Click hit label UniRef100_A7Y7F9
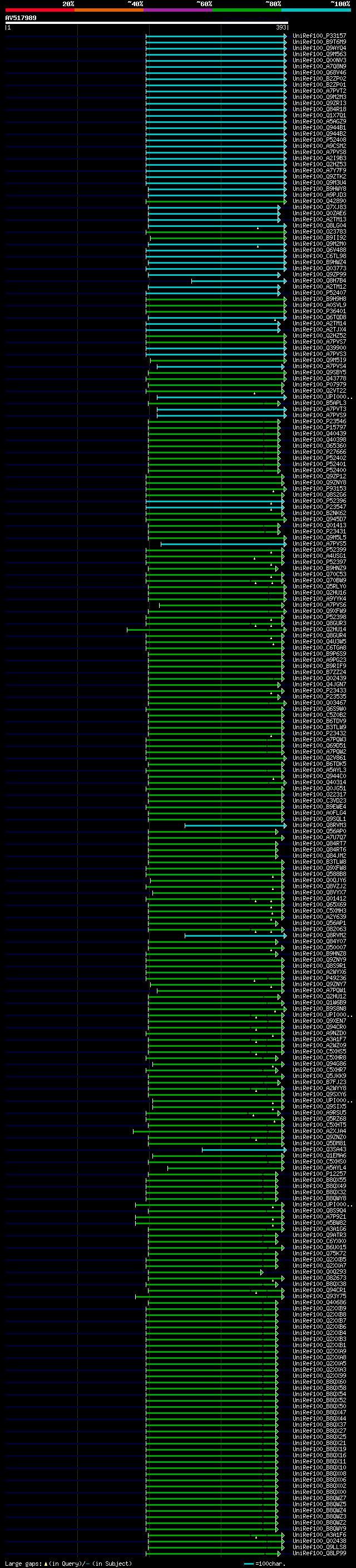The image size is (356, 1568). (319, 170)
